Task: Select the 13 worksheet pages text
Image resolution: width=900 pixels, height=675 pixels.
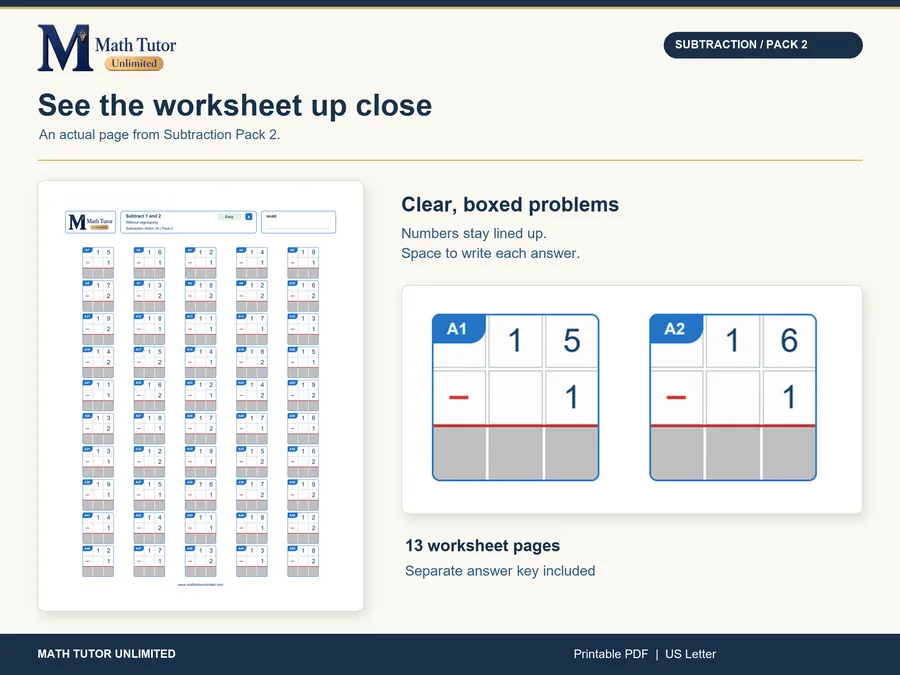Action: point(483,546)
